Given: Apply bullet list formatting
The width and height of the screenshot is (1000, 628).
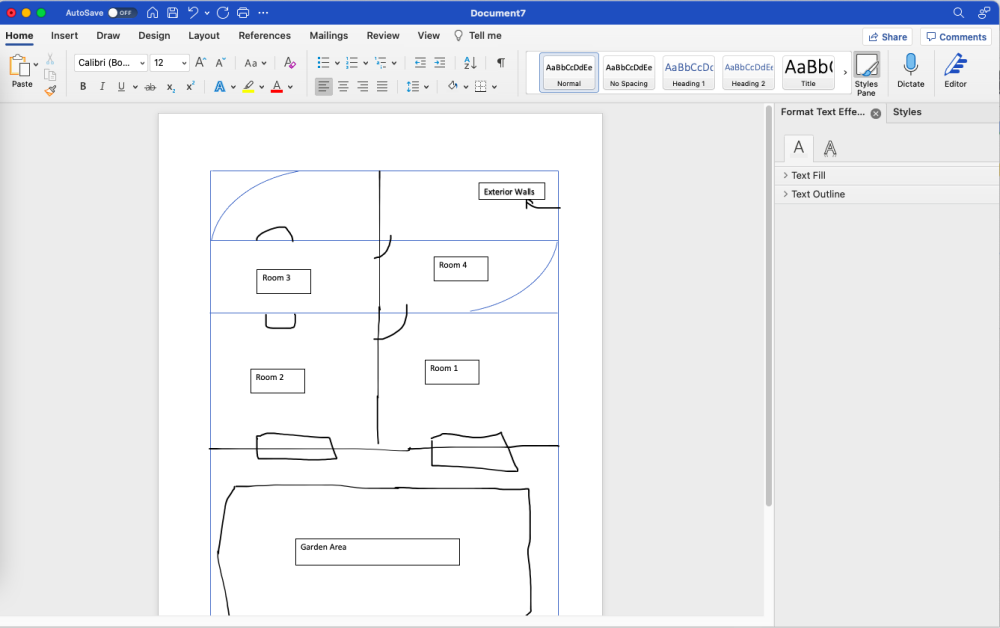Looking at the screenshot, I should (x=322, y=62).
